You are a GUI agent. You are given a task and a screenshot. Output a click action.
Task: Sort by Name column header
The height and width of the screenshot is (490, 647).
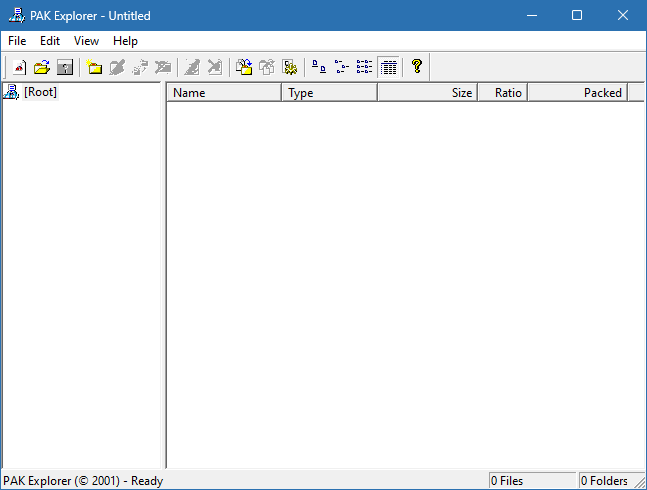(224, 93)
